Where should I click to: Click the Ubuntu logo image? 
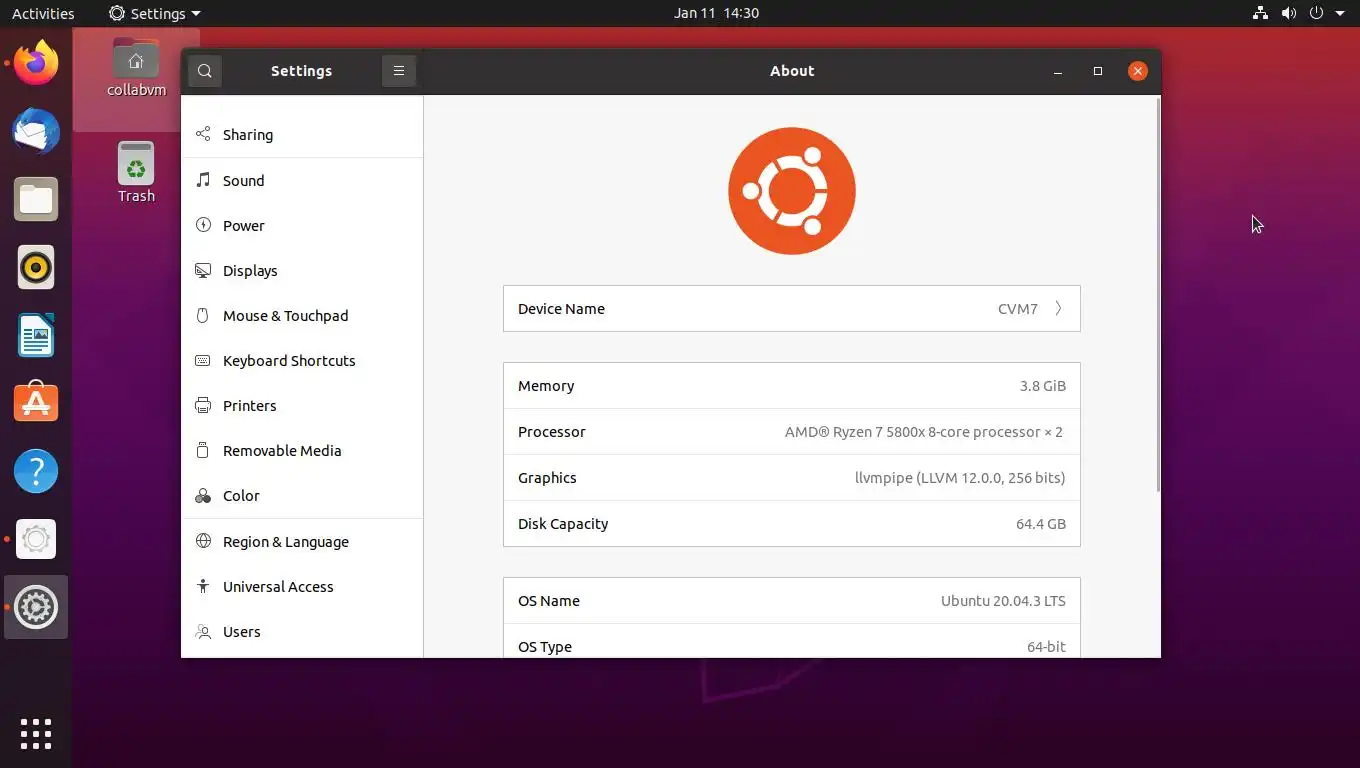tap(792, 191)
